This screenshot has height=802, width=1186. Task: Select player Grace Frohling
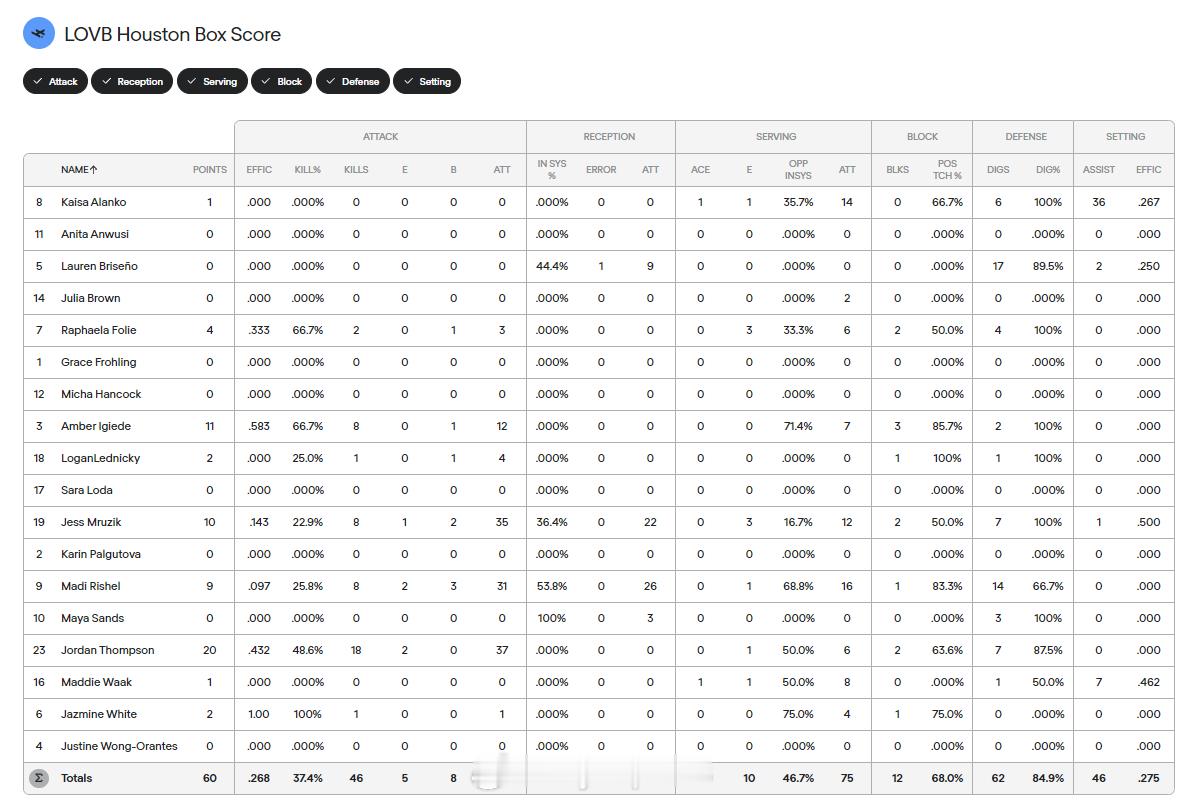point(98,362)
